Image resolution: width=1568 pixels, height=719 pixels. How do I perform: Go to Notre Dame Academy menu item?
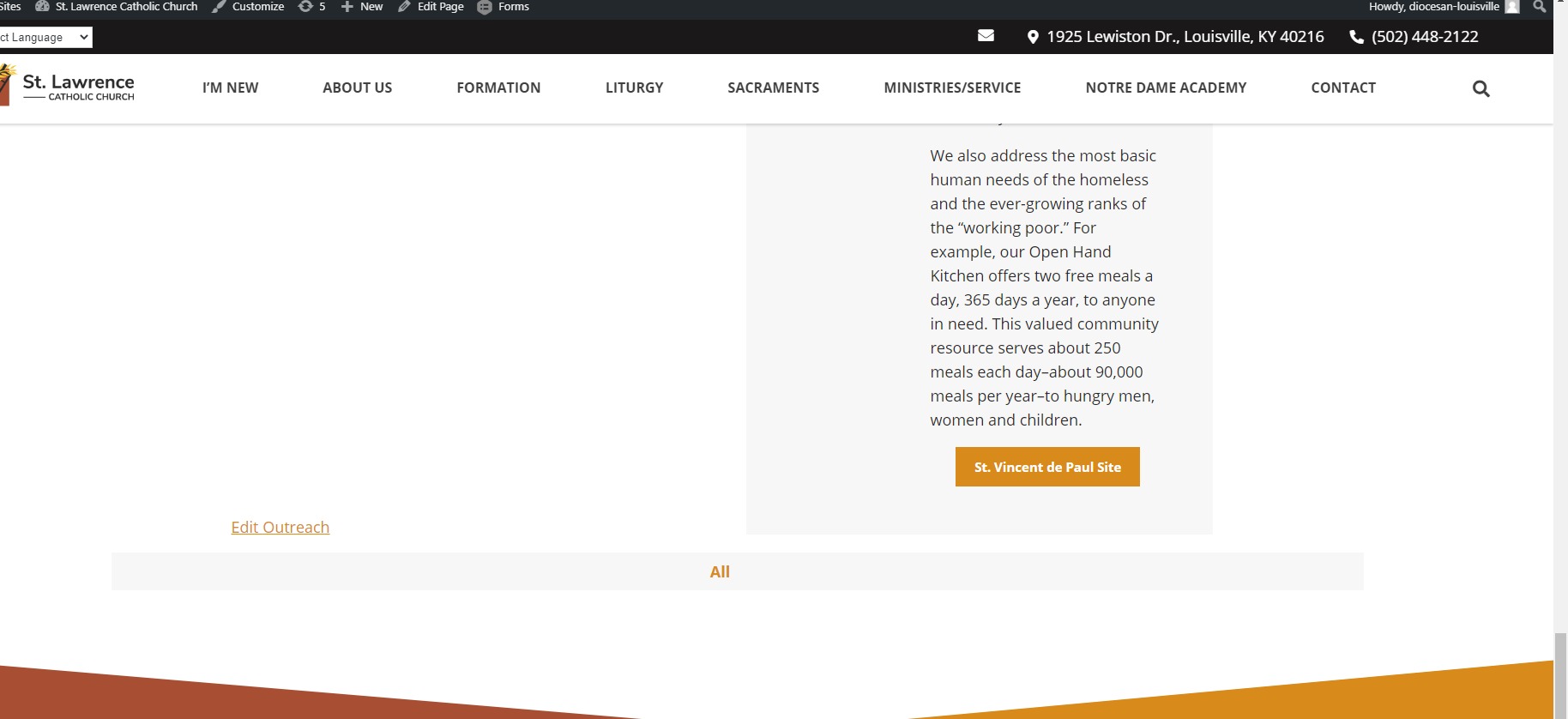click(1166, 88)
